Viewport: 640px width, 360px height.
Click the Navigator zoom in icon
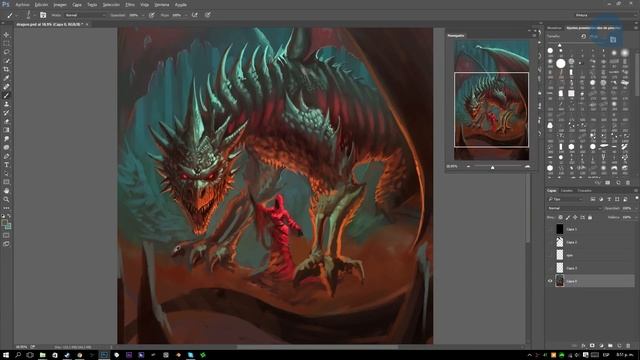coord(527,167)
